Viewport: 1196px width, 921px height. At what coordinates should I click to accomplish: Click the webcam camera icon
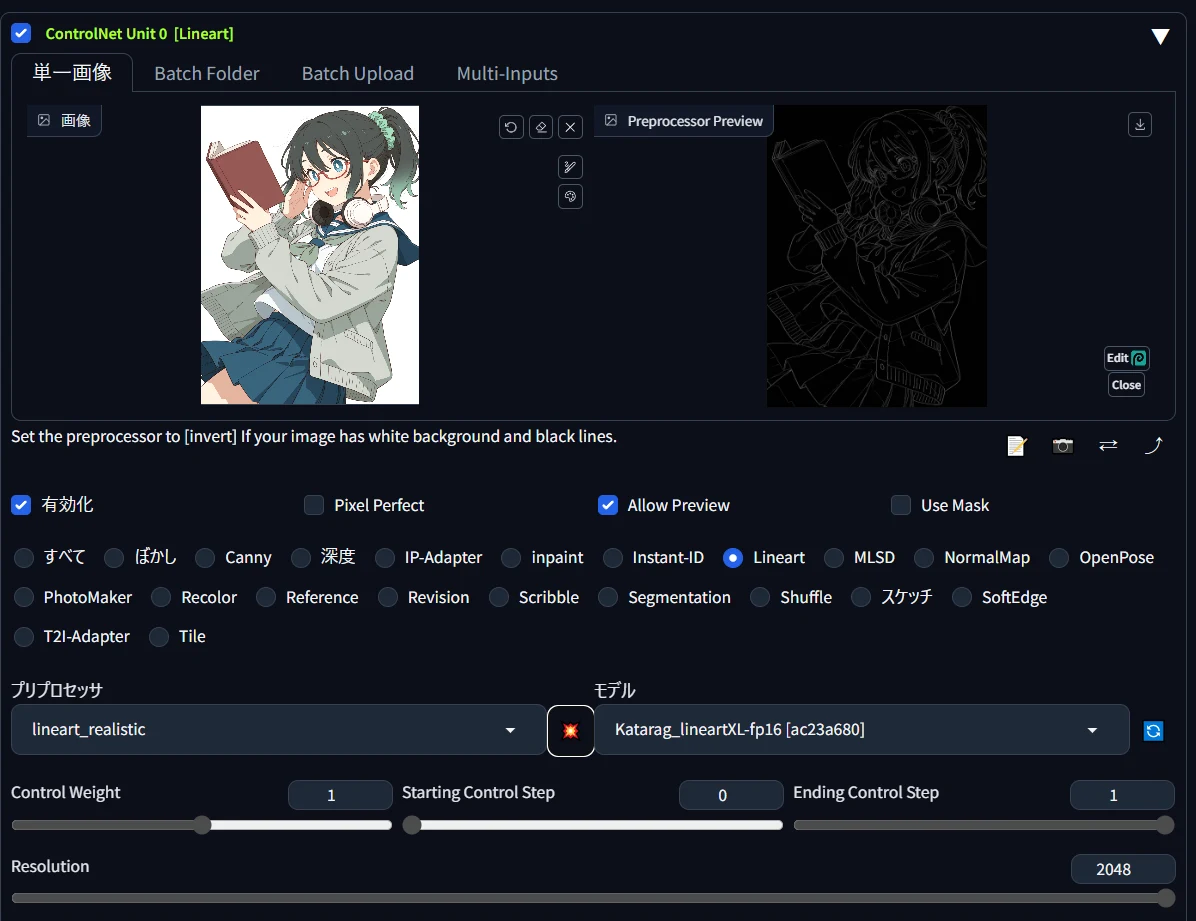(1063, 446)
